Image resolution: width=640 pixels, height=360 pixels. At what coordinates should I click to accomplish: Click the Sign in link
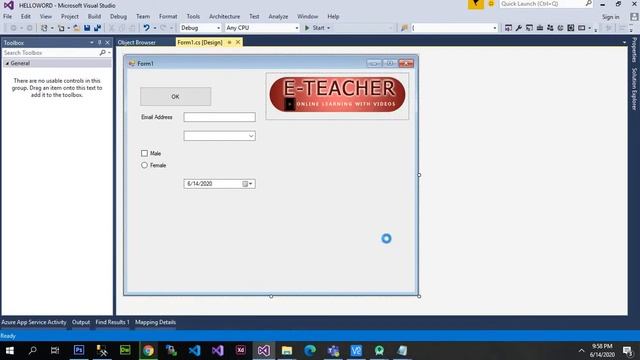(x=611, y=17)
